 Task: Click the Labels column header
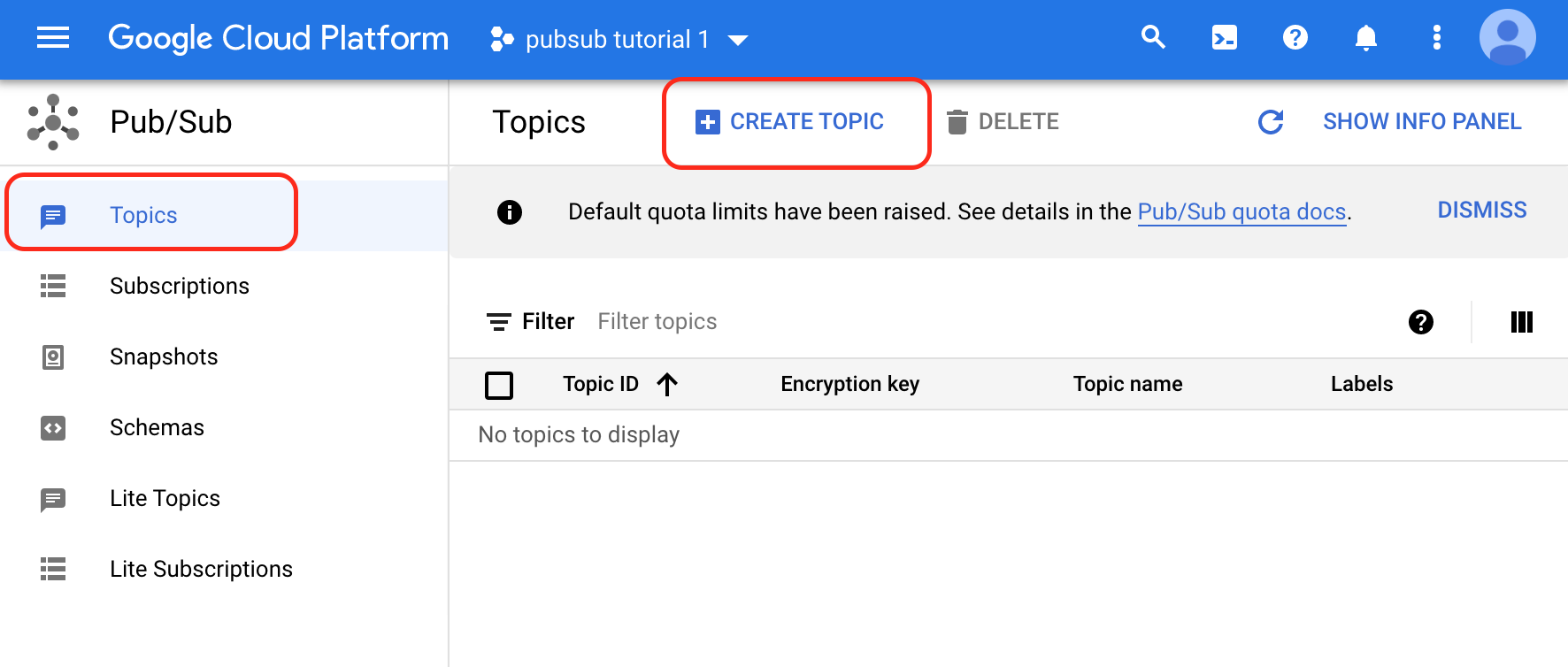tap(1362, 384)
